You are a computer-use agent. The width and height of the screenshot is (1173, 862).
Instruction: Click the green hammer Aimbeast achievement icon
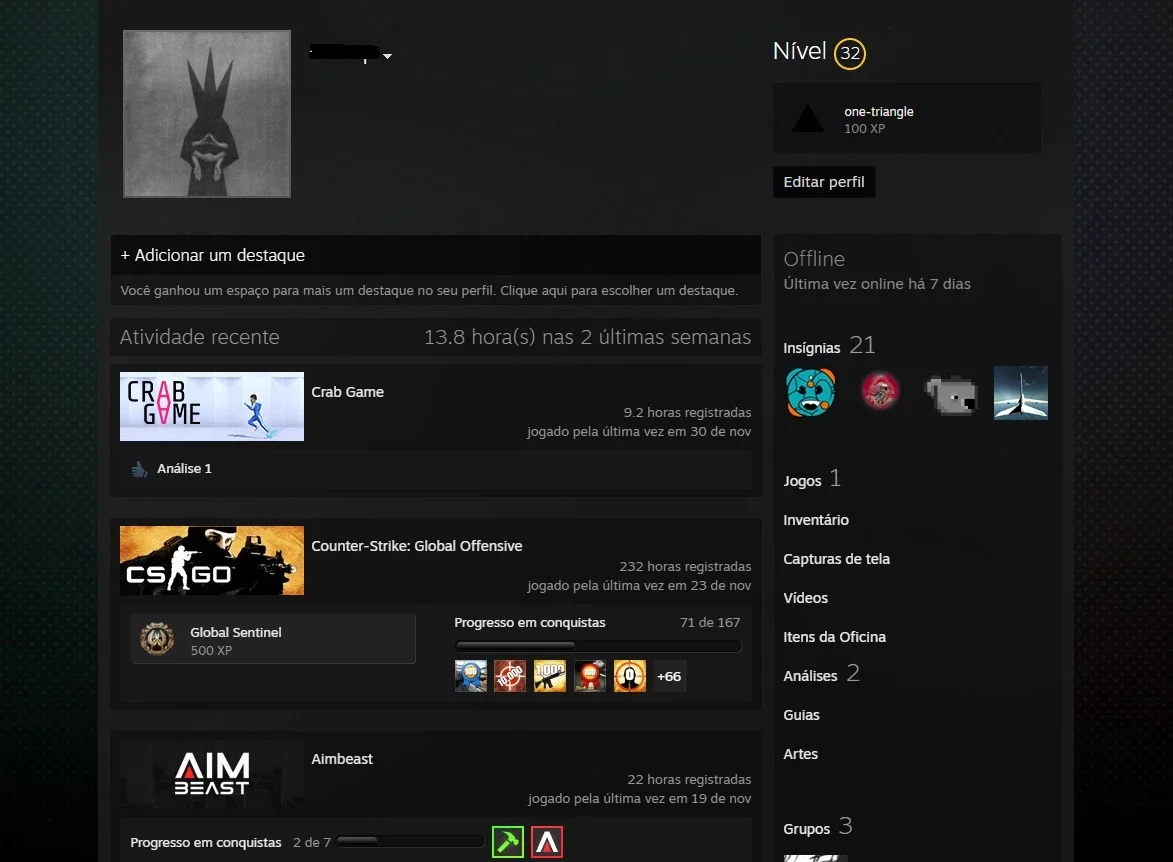coord(508,843)
